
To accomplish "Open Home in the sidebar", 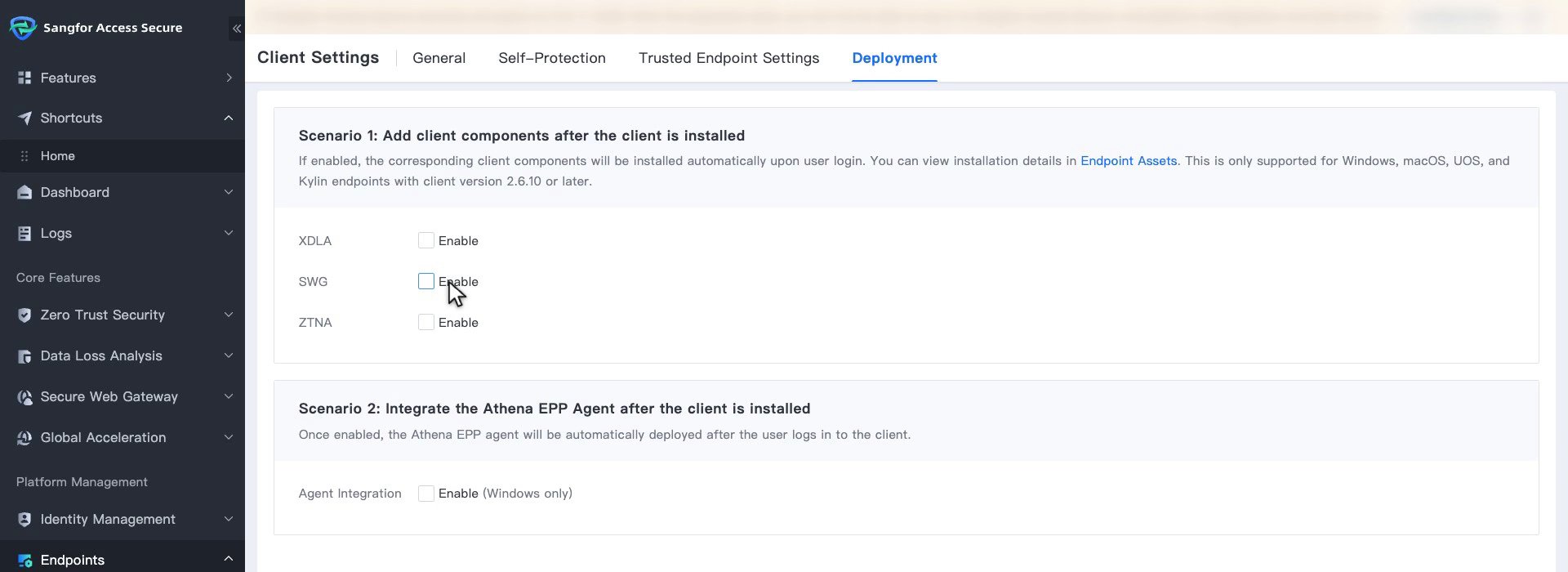I will (122, 156).
